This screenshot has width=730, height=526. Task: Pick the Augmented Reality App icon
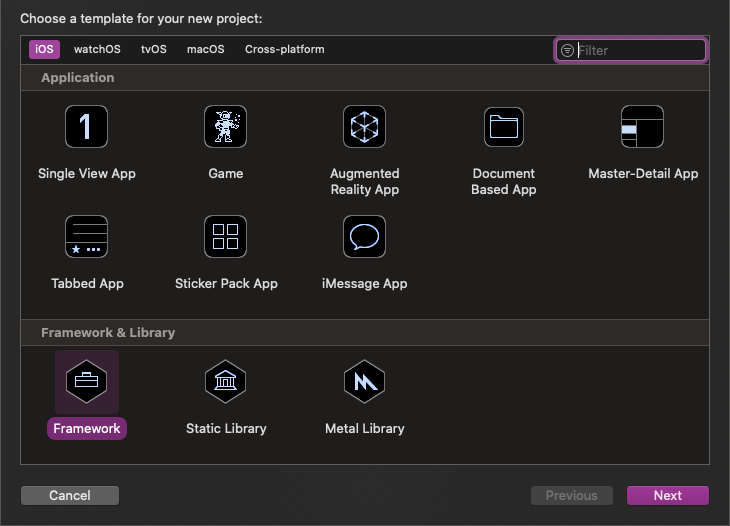coord(364,127)
